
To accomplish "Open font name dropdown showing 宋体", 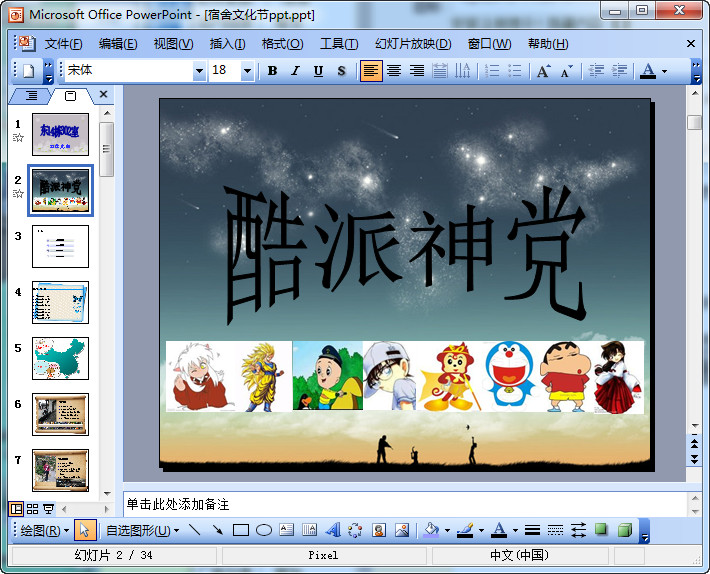I will [199, 71].
